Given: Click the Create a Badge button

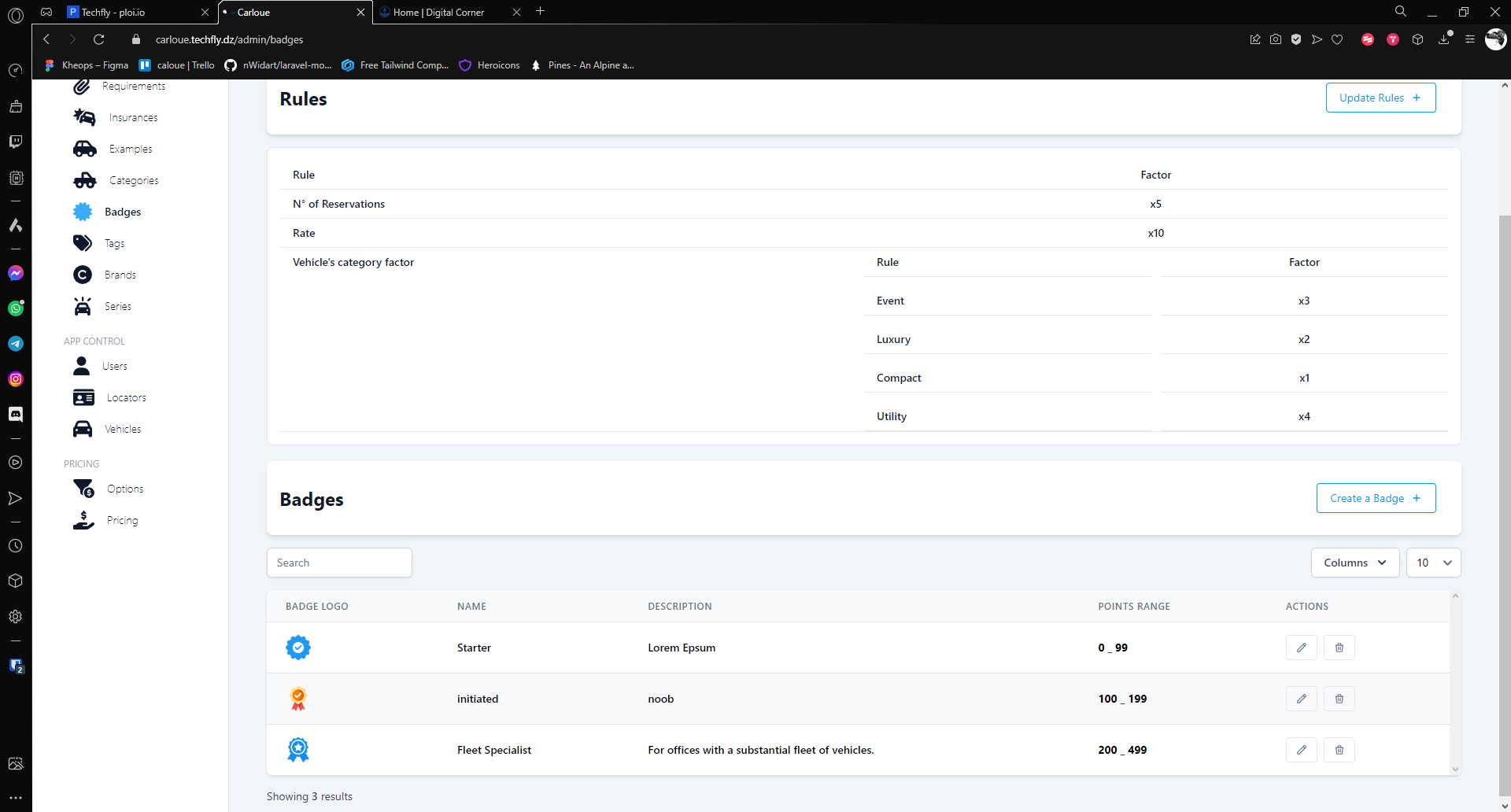Looking at the screenshot, I should pyautogui.click(x=1376, y=498).
